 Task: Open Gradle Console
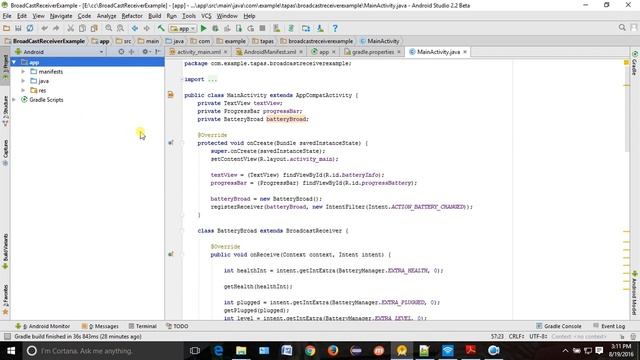coord(558,326)
